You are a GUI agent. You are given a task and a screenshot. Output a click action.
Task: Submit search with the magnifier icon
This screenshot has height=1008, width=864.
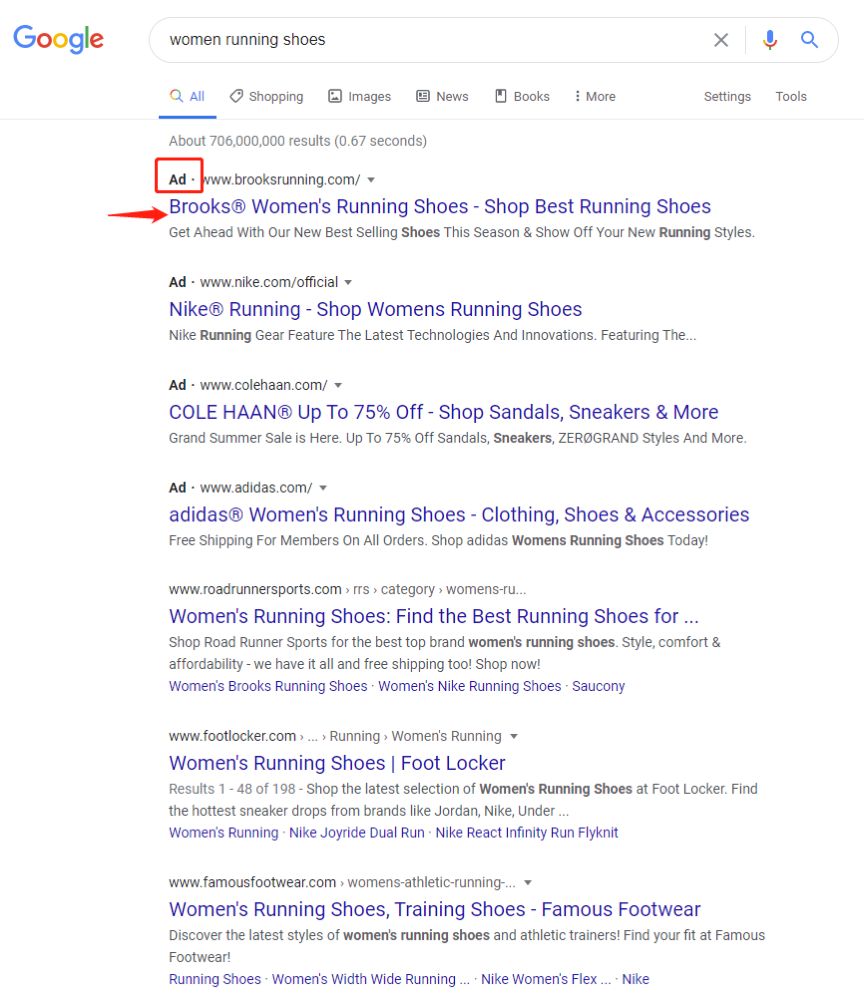coord(809,40)
